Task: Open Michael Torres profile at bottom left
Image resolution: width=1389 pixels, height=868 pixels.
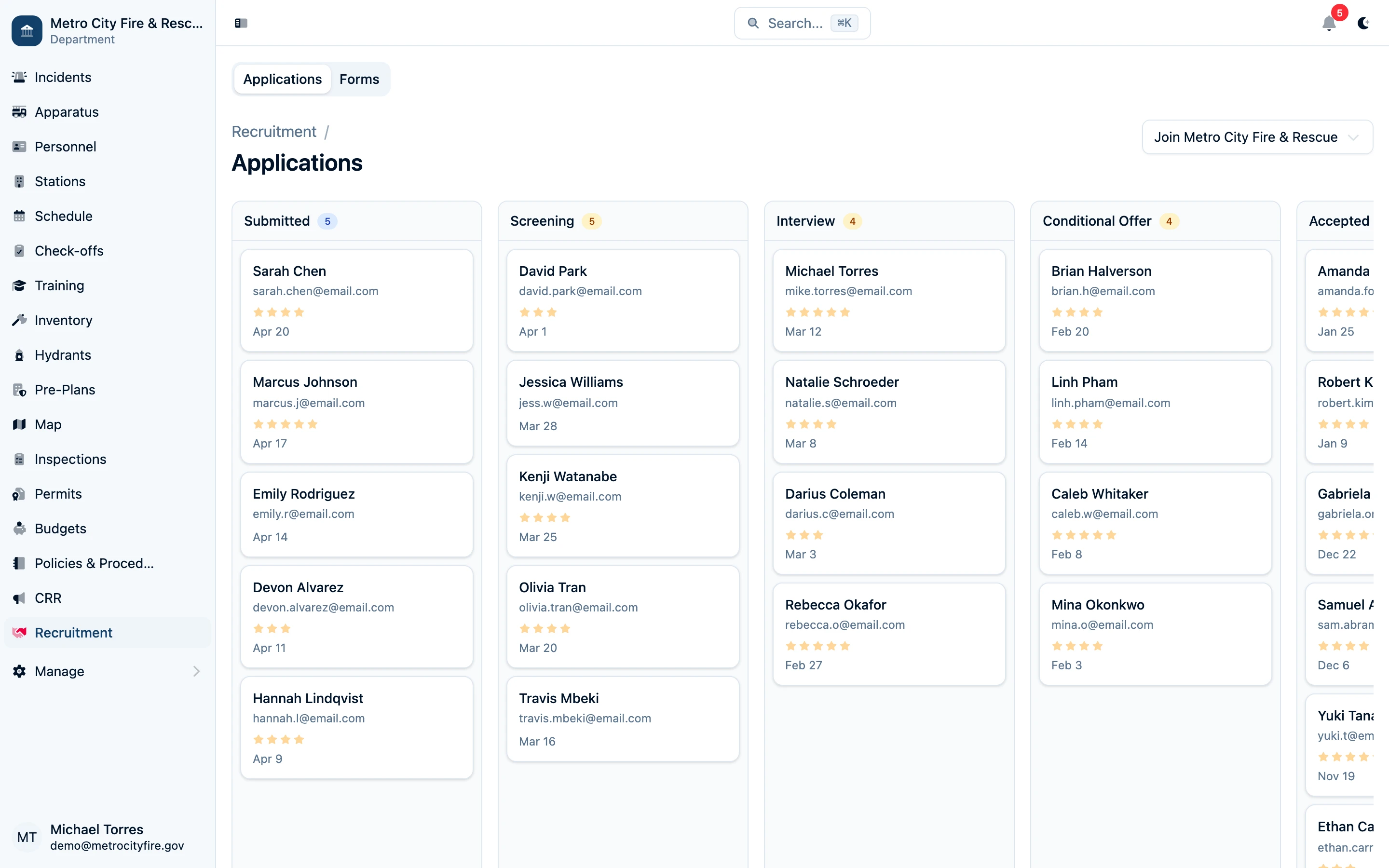Action: (96, 837)
